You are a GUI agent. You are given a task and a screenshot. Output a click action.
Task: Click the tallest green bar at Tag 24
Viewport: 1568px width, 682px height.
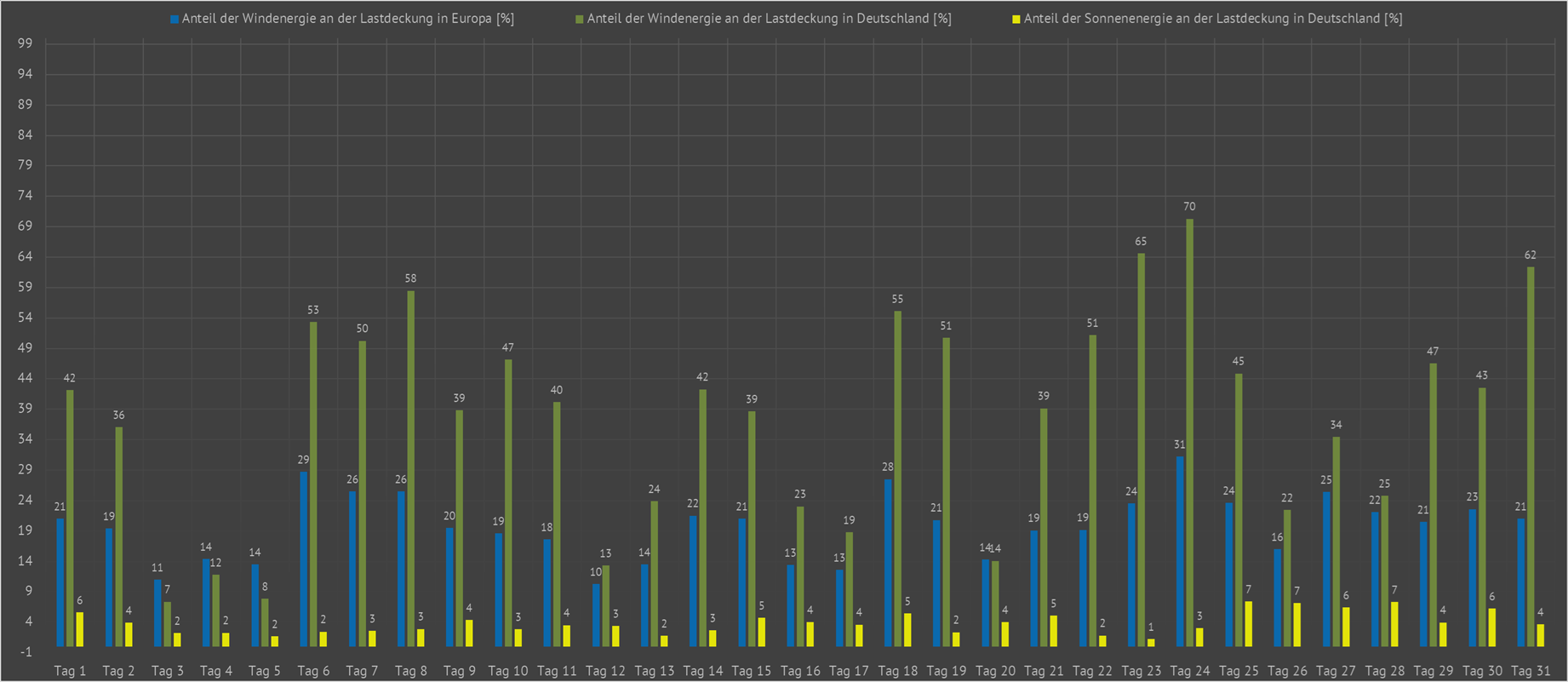tap(1189, 433)
